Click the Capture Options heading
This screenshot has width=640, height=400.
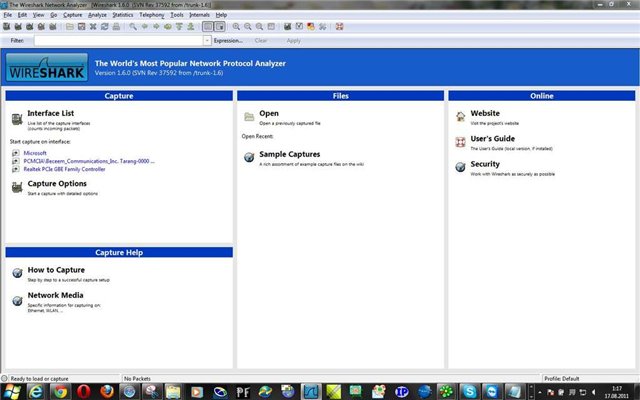tap(57, 184)
